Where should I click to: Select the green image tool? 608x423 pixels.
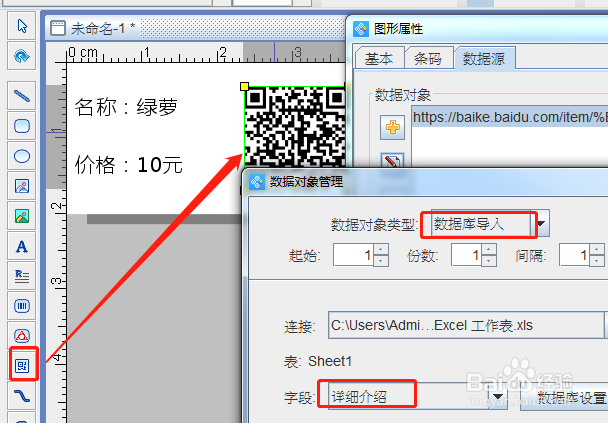22,216
